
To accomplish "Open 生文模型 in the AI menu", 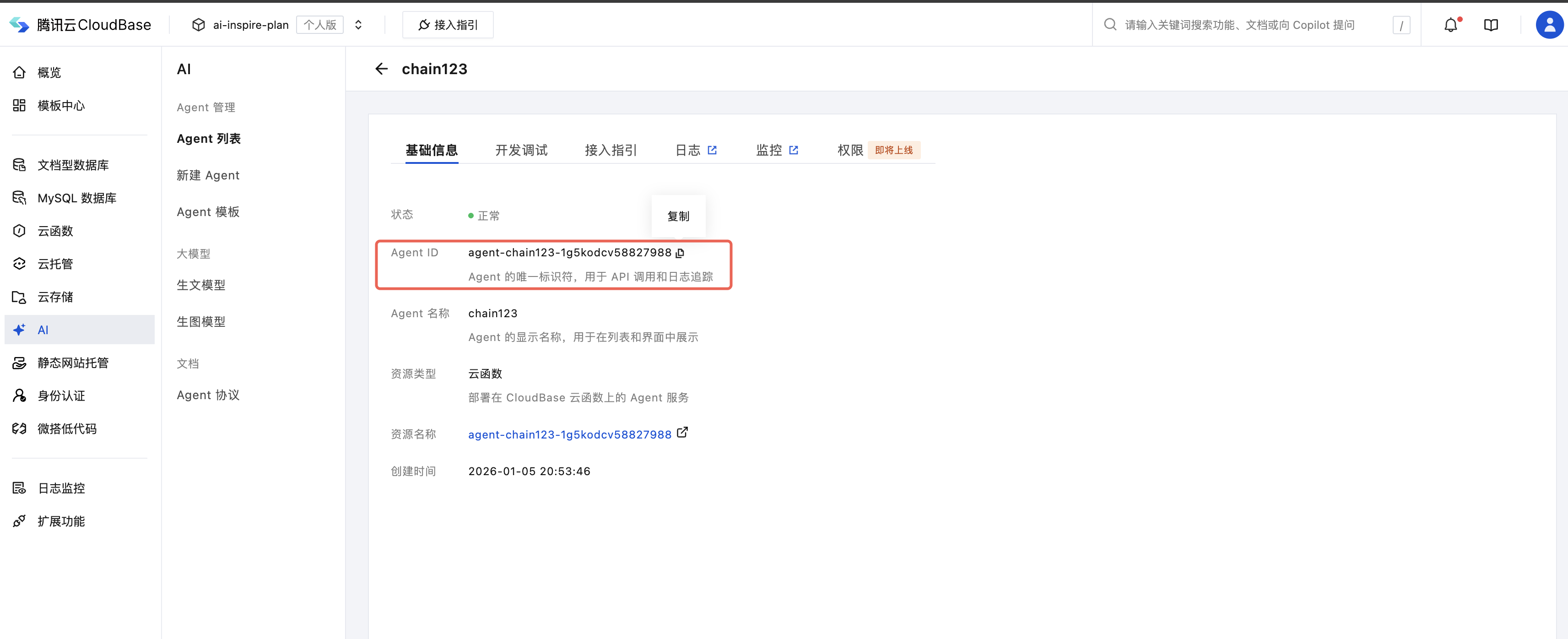I will (201, 285).
